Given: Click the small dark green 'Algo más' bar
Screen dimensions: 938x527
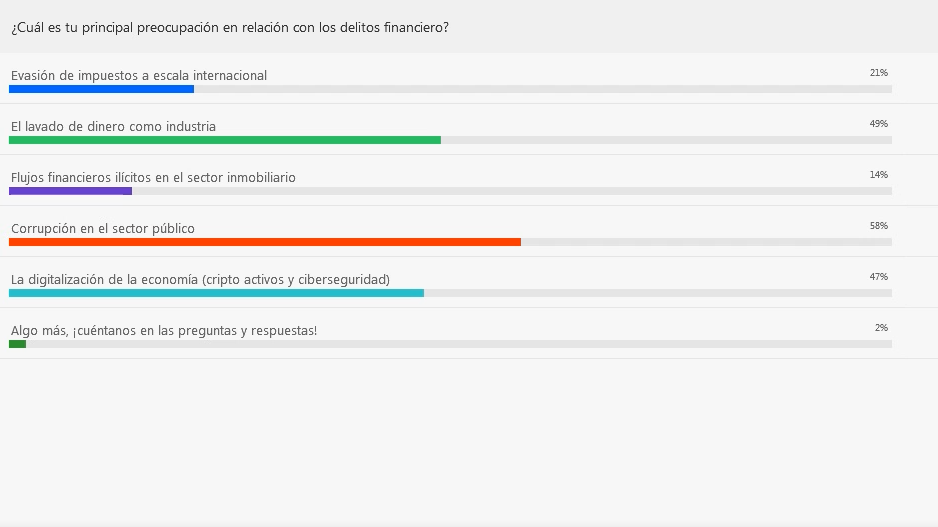Looking at the screenshot, I should [x=17, y=344].
